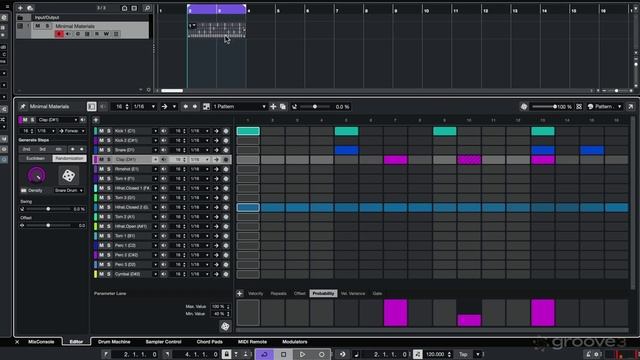Roll the Randomization dice in Generate Steps
This screenshot has height=360, width=640.
coord(68,176)
